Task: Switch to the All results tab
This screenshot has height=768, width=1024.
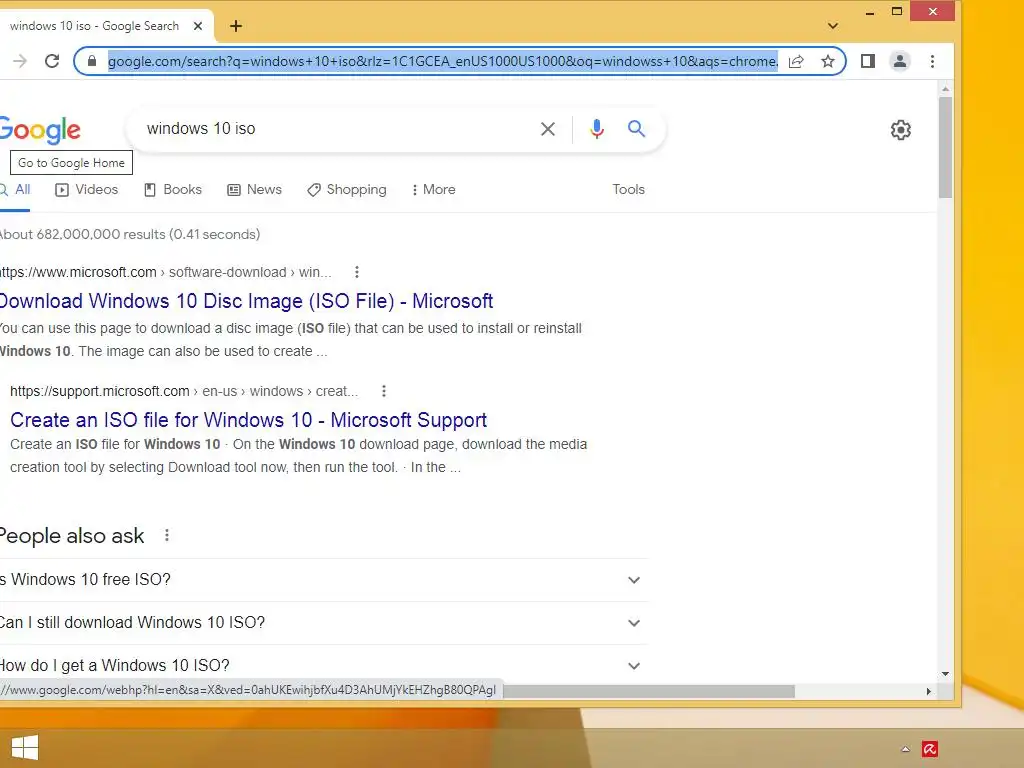Action: 16,189
